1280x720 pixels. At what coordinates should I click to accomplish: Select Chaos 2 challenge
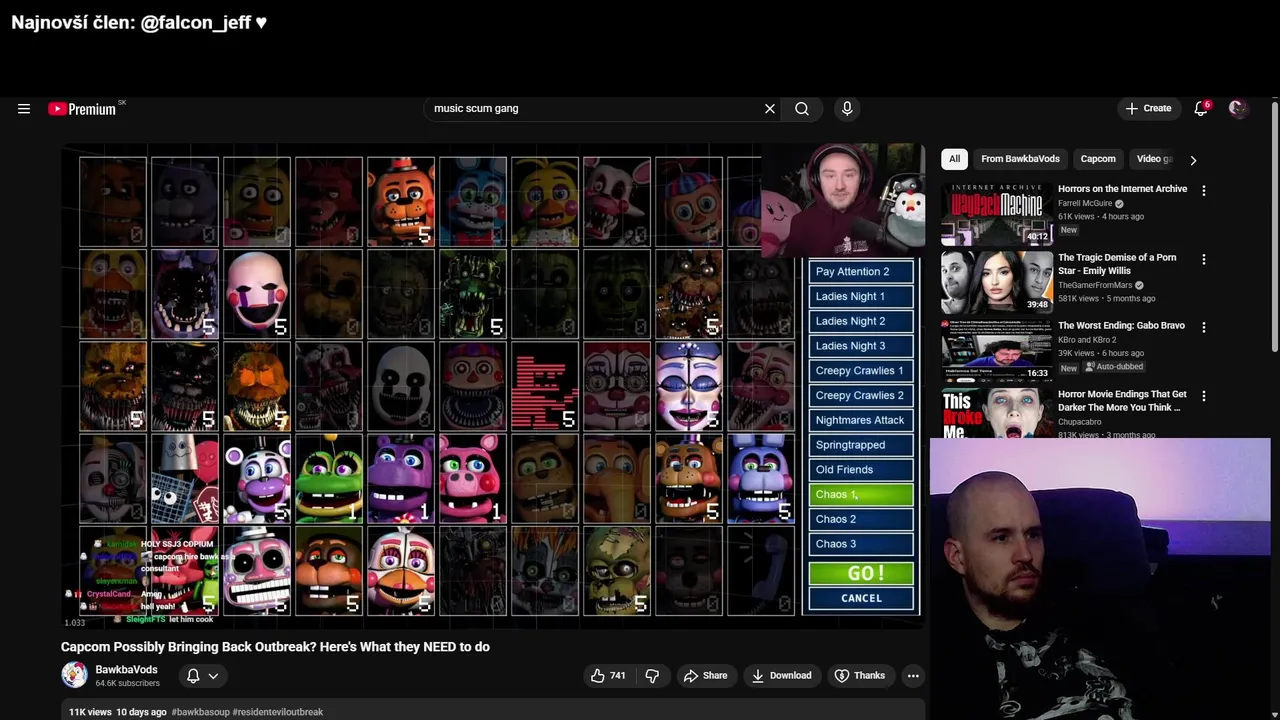coord(861,520)
